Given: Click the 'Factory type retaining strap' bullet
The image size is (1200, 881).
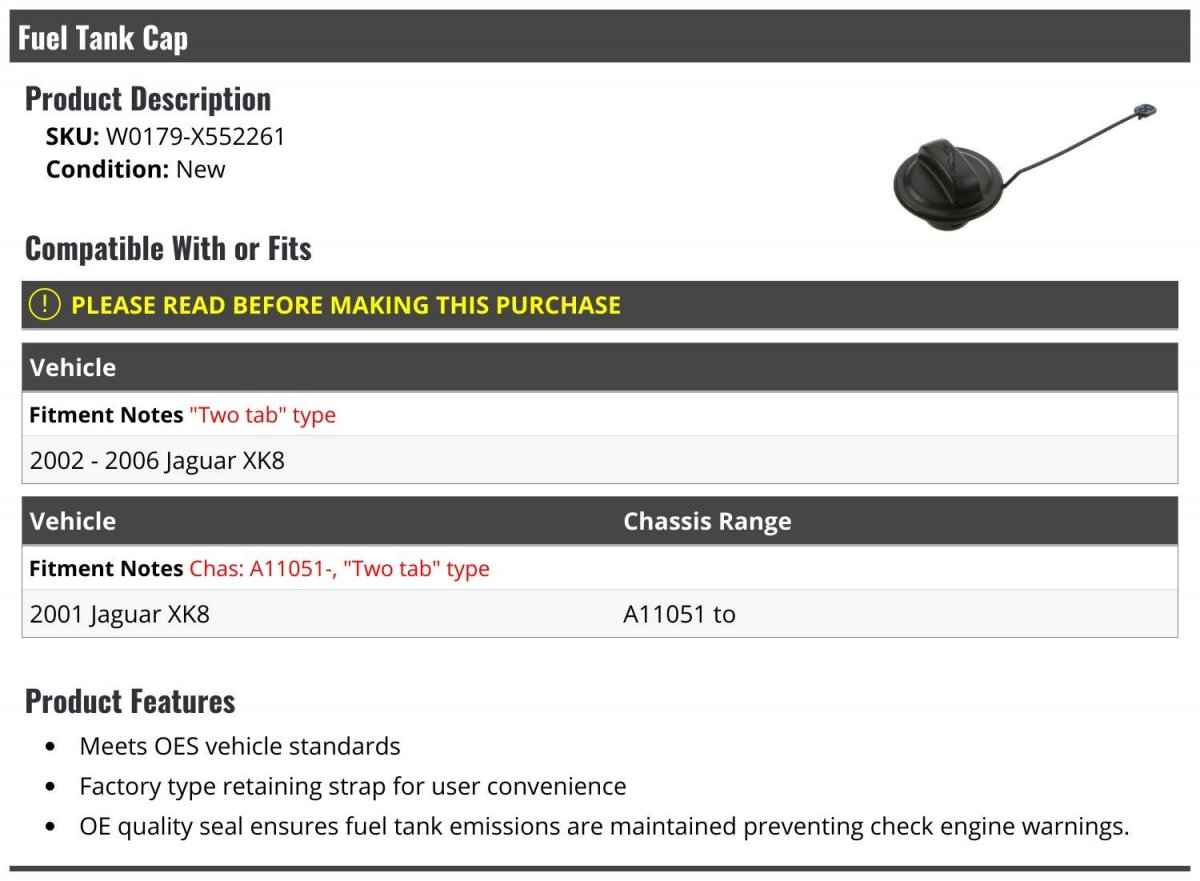Looking at the screenshot, I should [x=353, y=787].
